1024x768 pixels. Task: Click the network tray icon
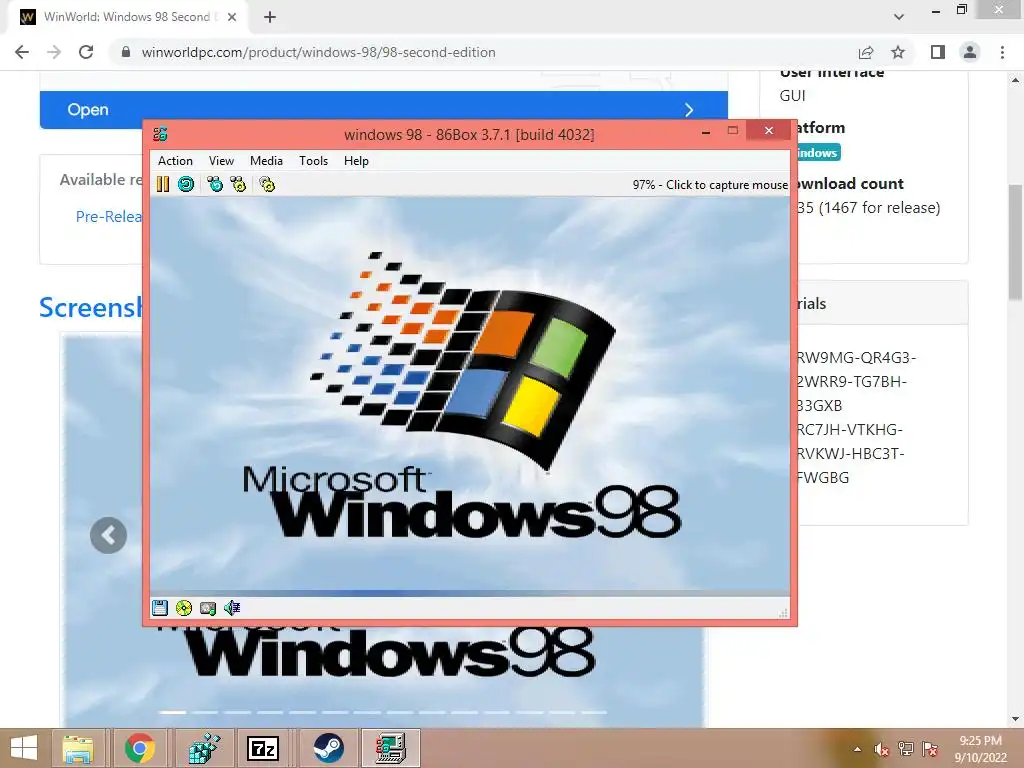click(906, 749)
